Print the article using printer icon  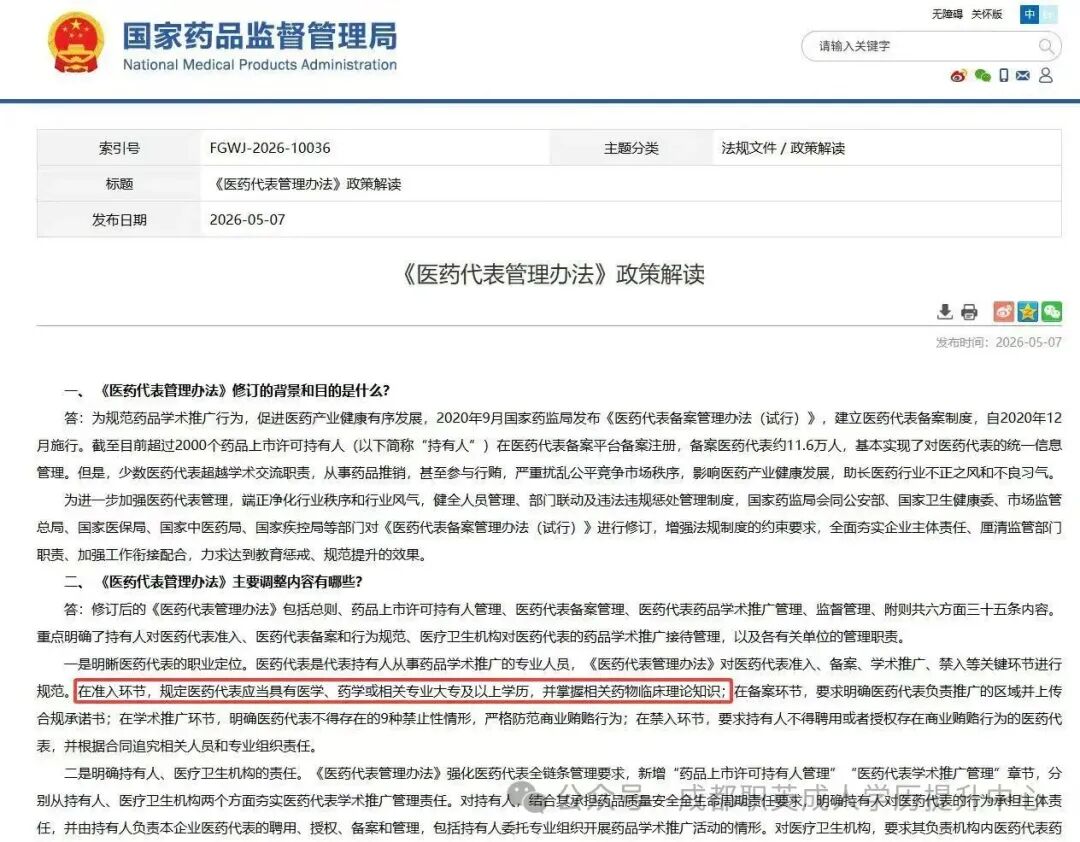tap(969, 312)
